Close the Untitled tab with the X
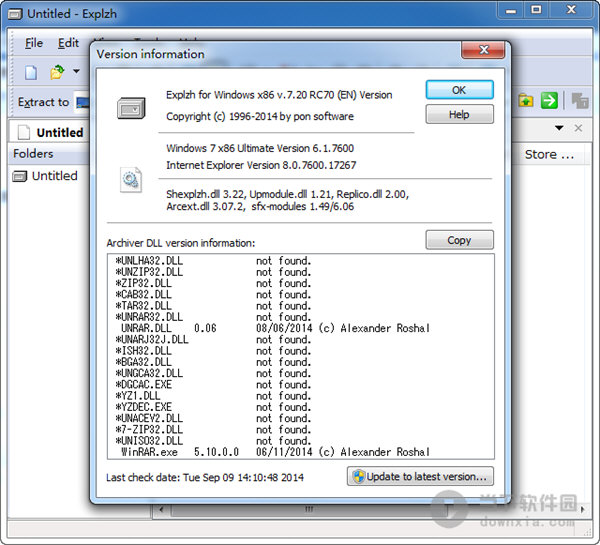The width and height of the screenshot is (600, 545). click(x=578, y=128)
